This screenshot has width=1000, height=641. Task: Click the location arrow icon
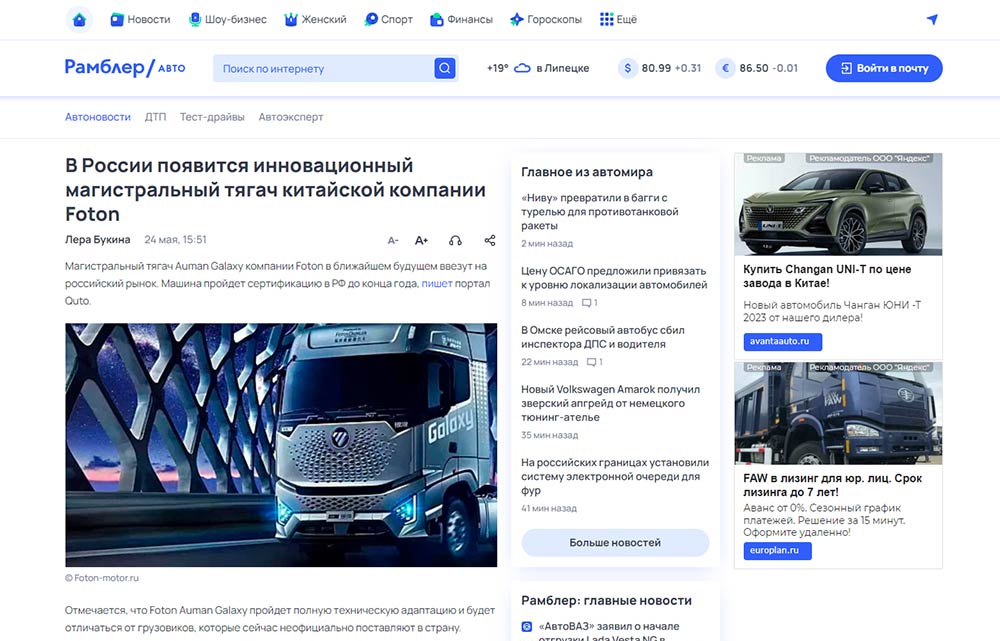[x=932, y=19]
